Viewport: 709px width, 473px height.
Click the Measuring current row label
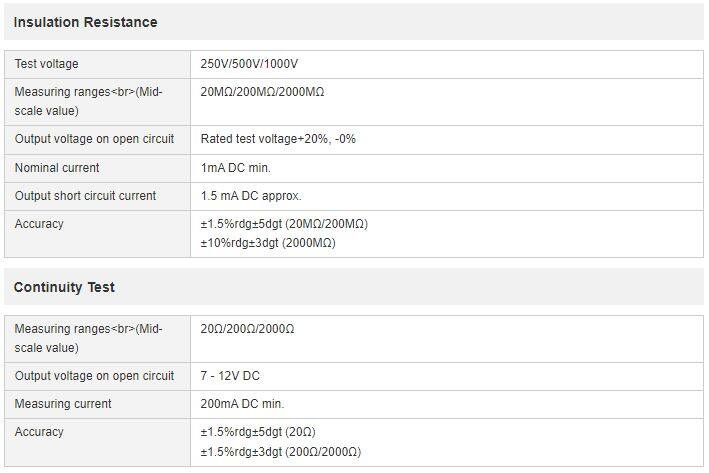63,404
